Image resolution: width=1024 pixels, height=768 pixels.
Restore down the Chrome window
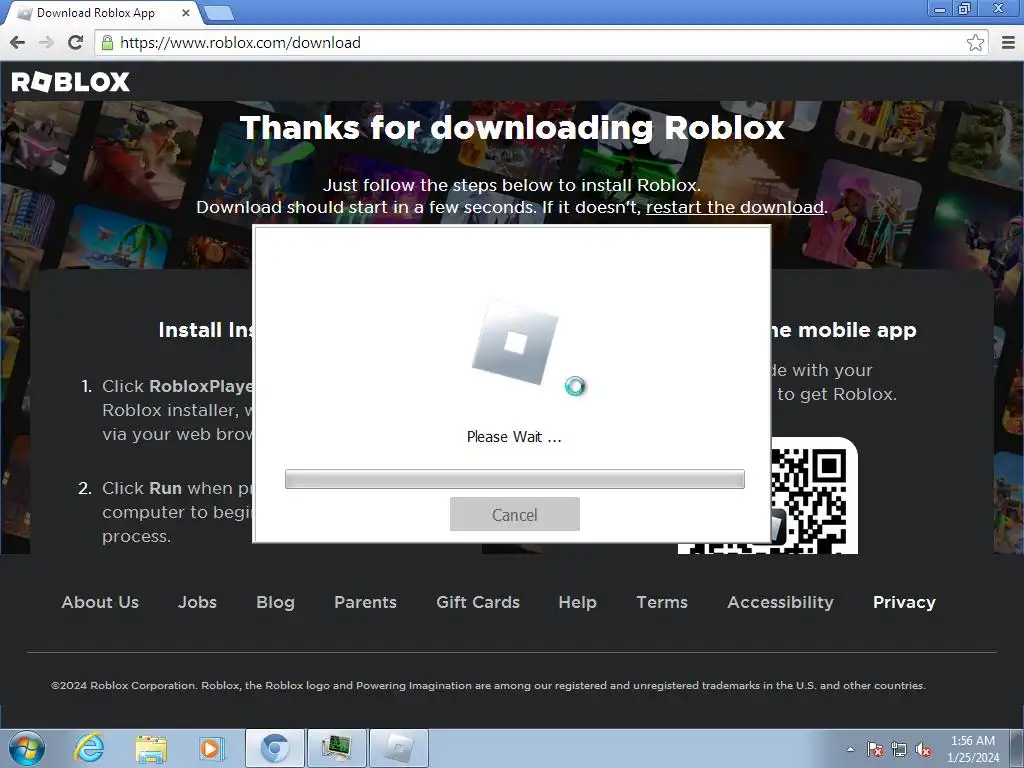point(964,9)
